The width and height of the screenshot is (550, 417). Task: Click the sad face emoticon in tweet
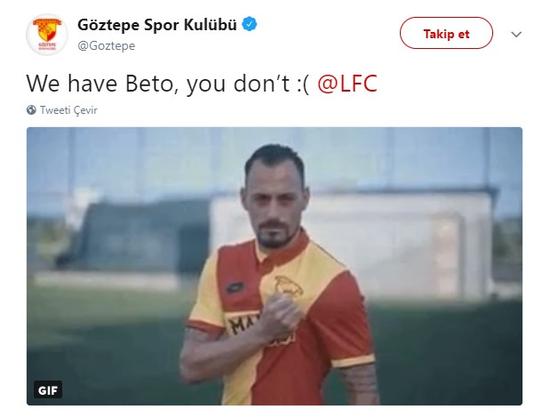(x=303, y=84)
